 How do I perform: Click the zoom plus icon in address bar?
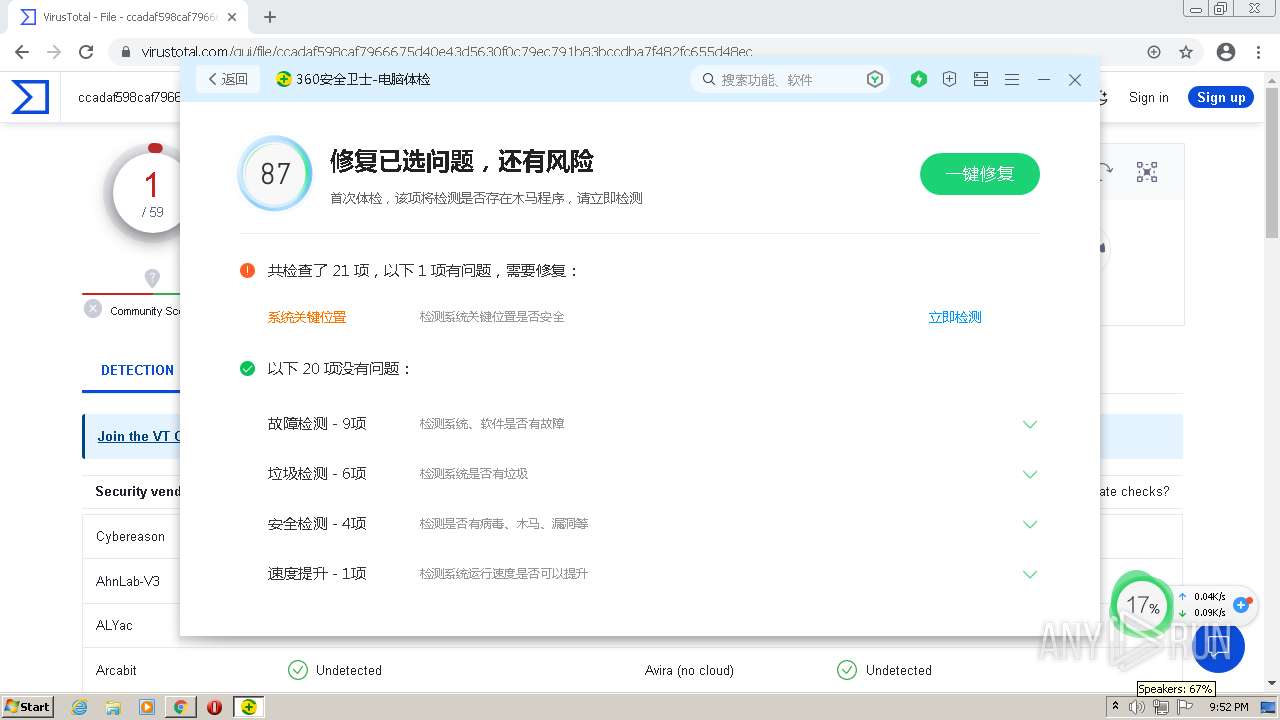coord(1154,52)
